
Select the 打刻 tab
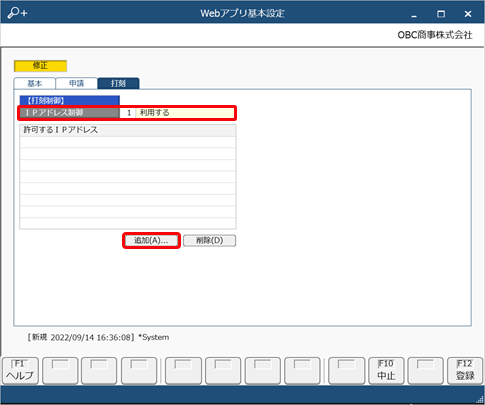pos(118,83)
